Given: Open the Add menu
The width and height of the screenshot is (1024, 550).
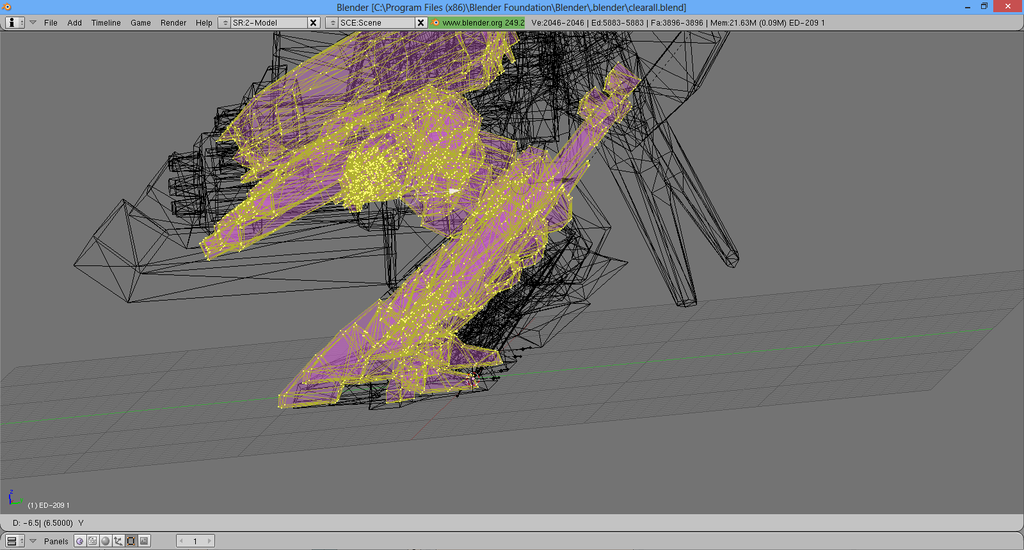Looking at the screenshot, I should click(x=74, y=23).
